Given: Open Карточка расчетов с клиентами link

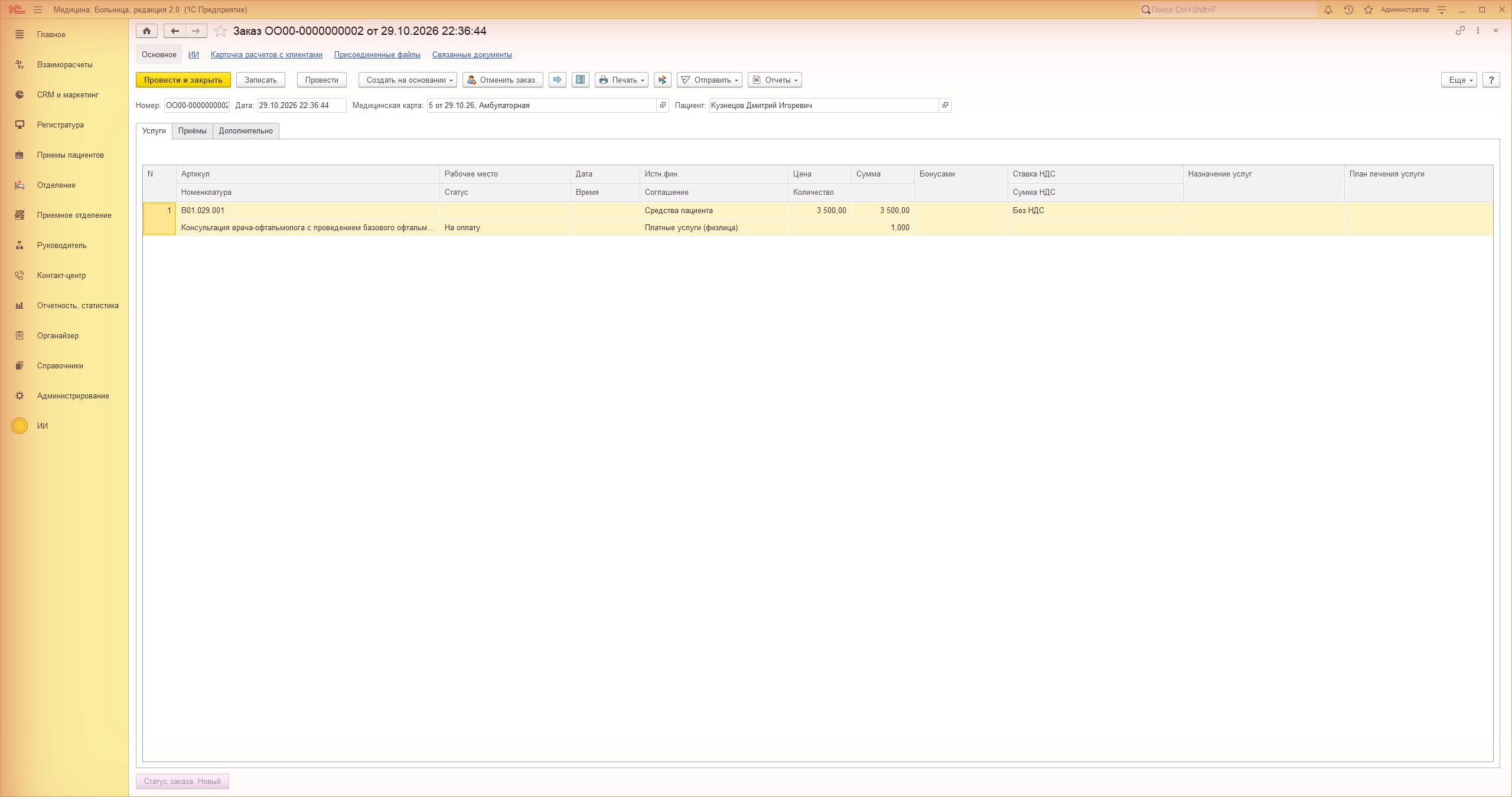Looking at the screenshot, I should click(x=266, y=54).
